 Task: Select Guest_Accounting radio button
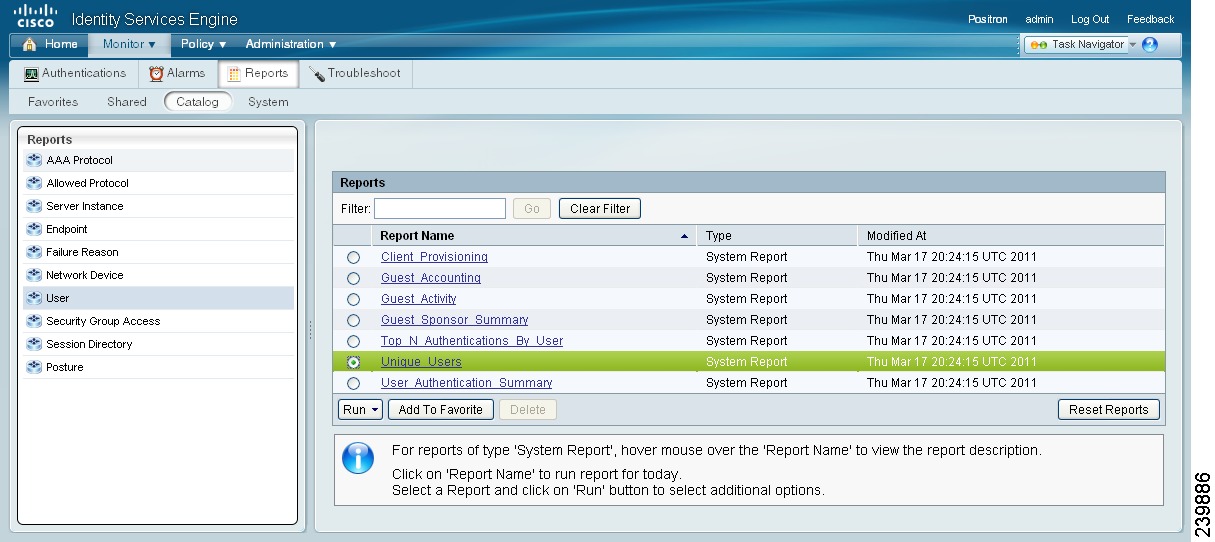(353, 279)
